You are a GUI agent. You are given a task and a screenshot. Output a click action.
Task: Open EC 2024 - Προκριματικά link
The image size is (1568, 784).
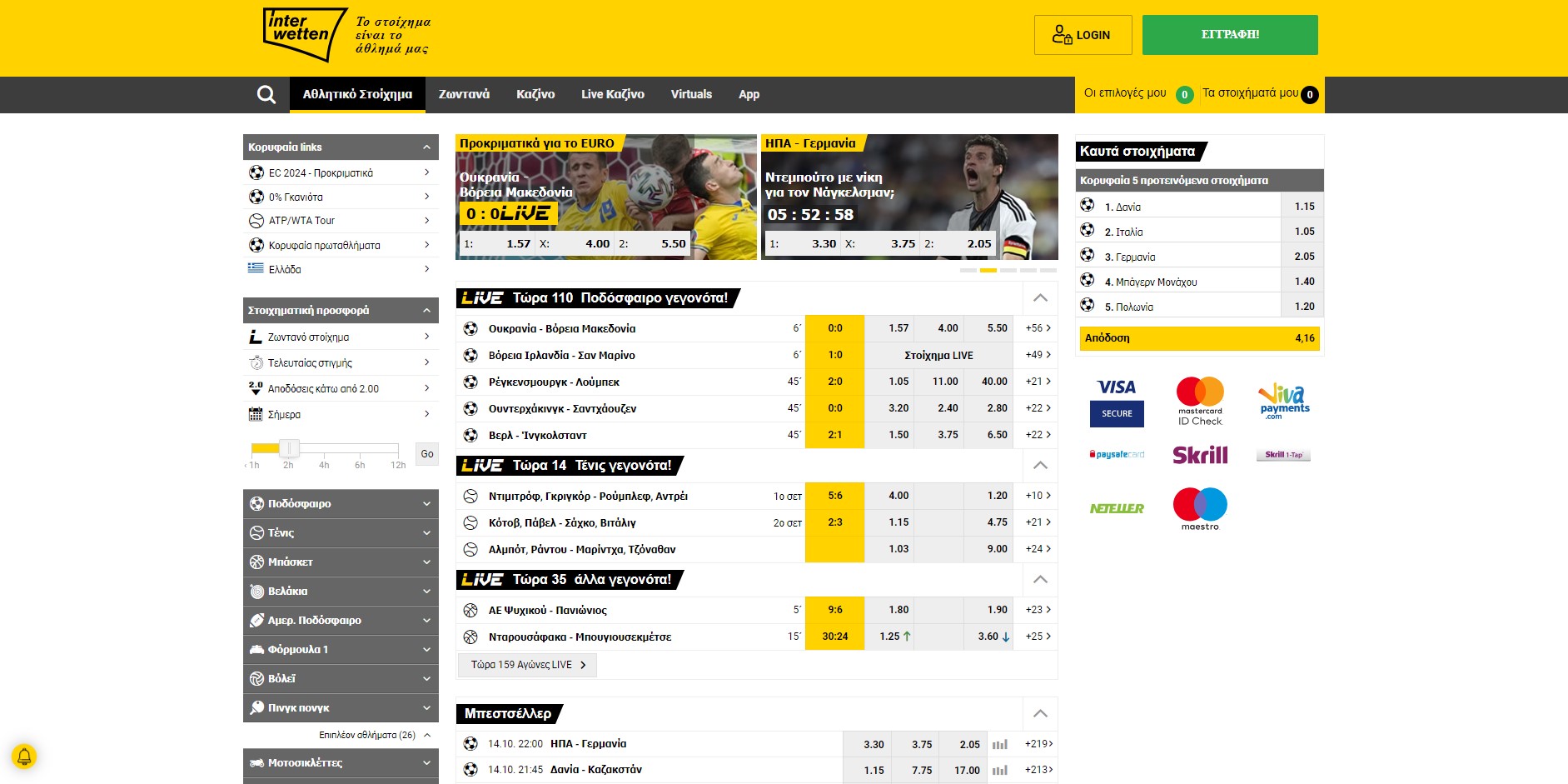tap(341, 173)
